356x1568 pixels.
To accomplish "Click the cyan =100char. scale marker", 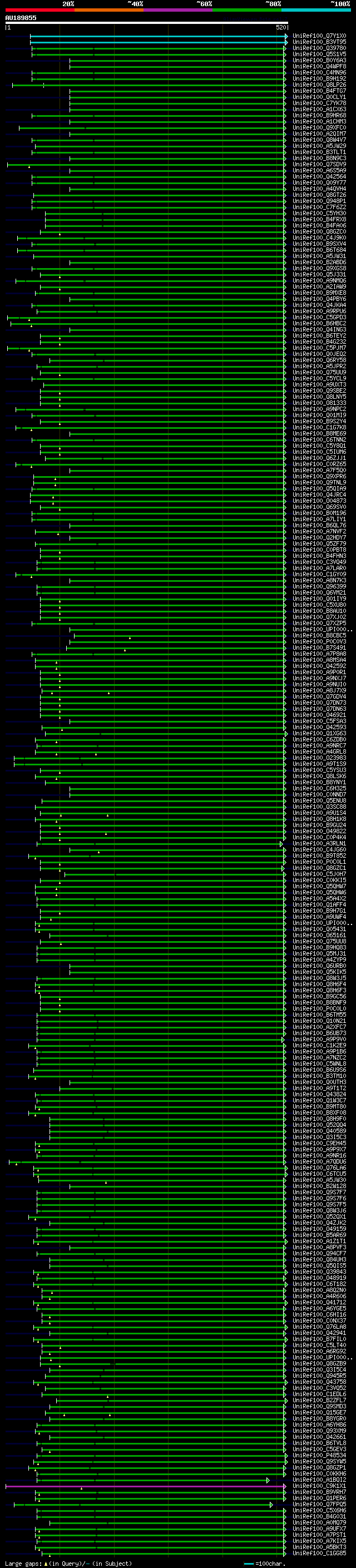I will 249,1563.
